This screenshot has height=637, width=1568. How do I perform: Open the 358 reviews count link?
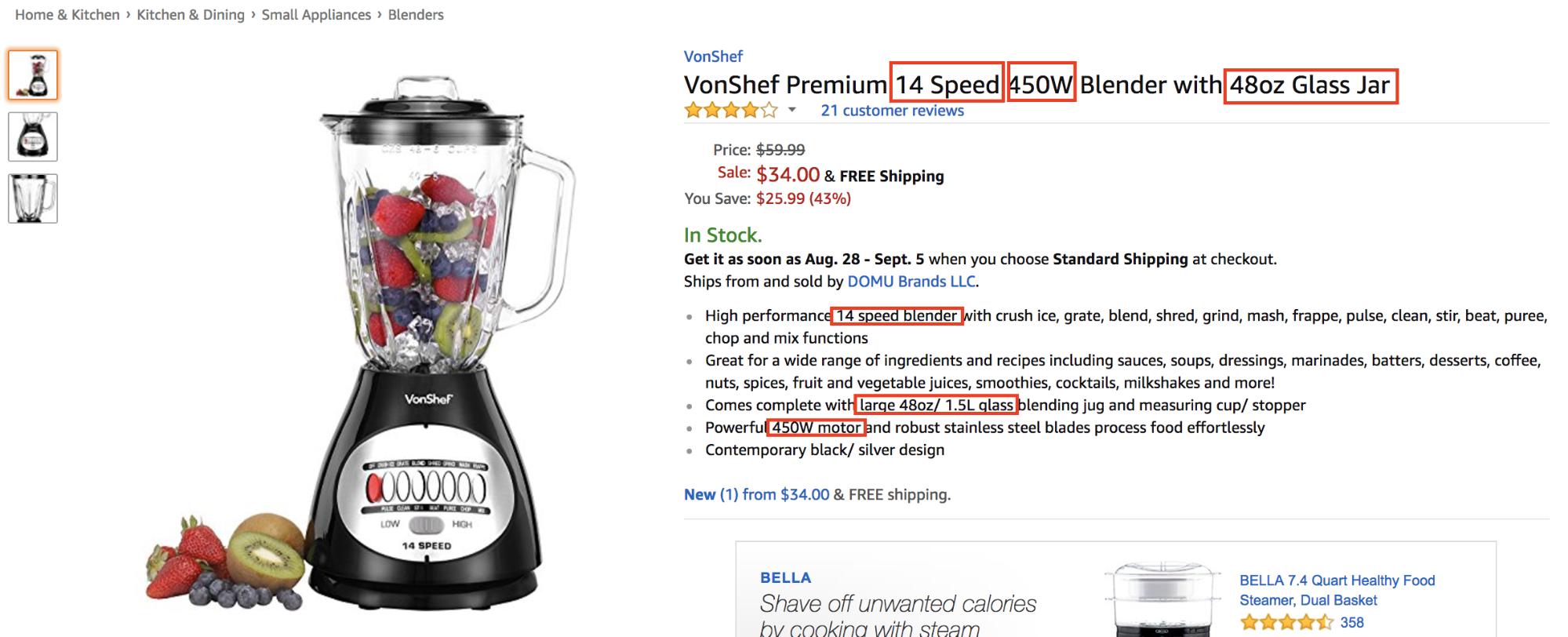(1352, 624)
